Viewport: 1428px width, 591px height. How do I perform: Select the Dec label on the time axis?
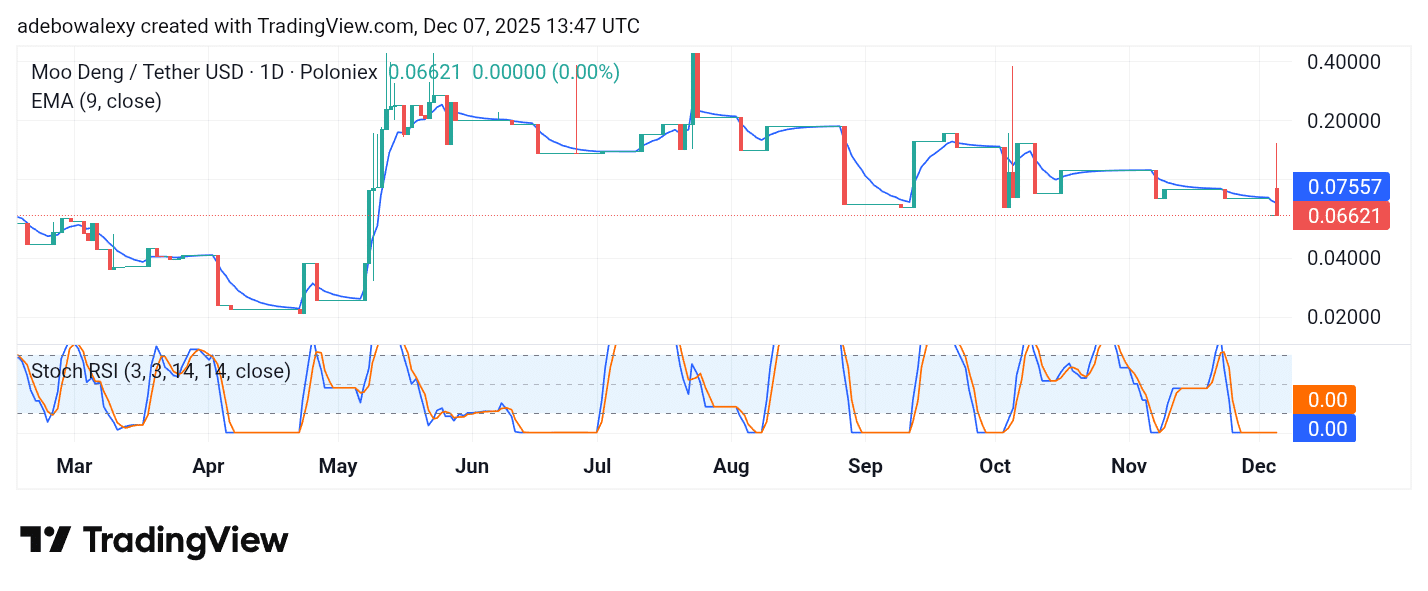(1259, 466)
